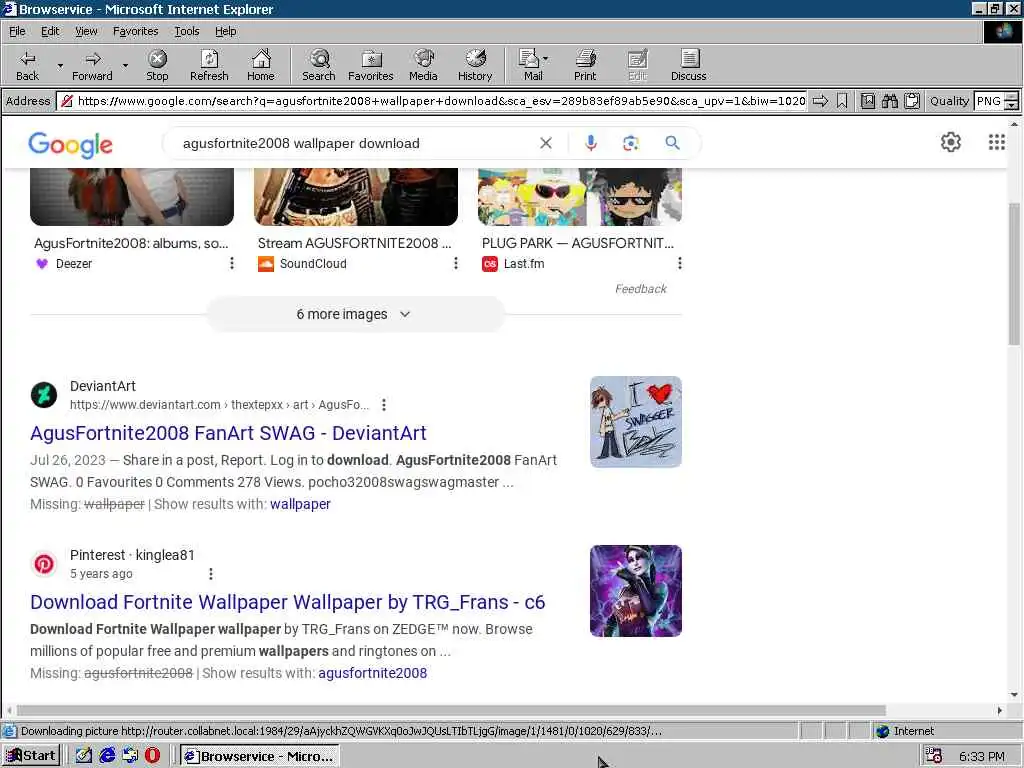Open the Help menu
1024x768 pixels.
(225, 31)
